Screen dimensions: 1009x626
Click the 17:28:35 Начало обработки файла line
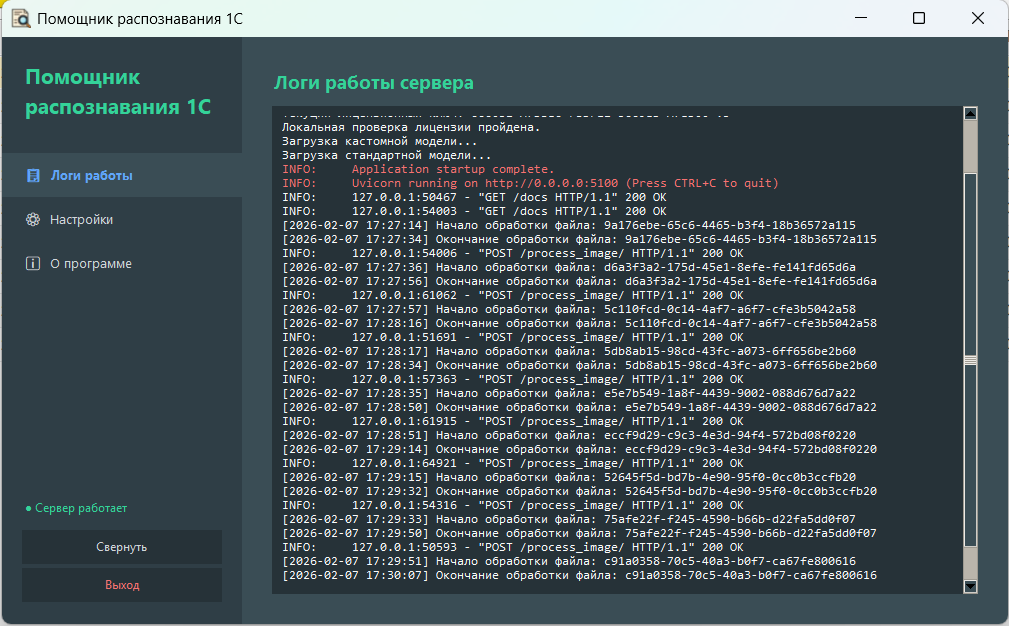[x=569, y=393]
